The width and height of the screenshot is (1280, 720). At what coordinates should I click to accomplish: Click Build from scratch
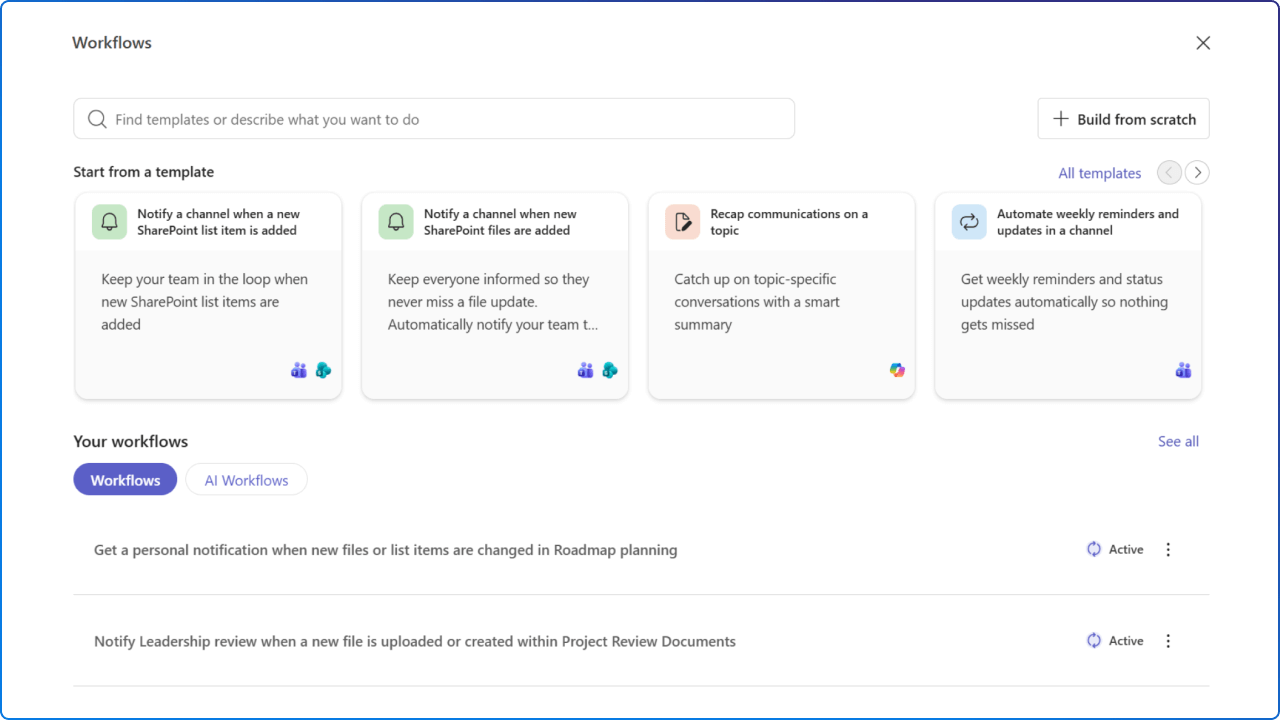click(1122, 118)
